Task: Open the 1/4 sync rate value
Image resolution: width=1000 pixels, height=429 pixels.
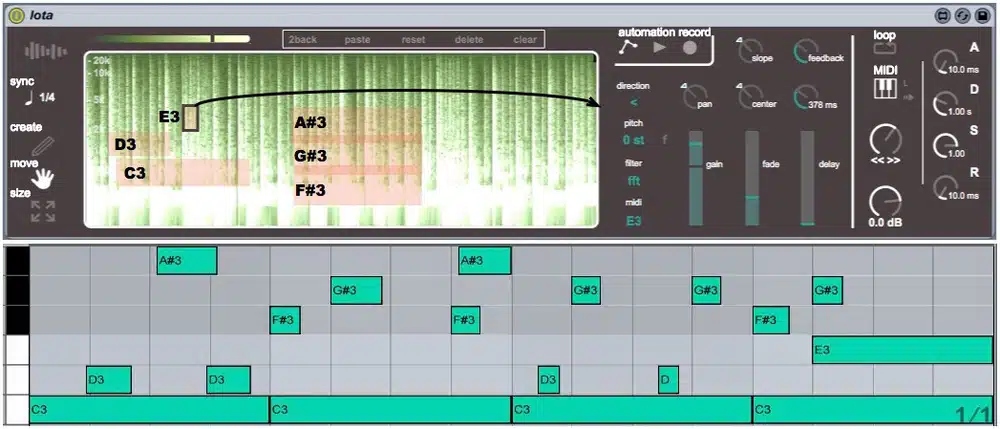Action: [47, 98]
